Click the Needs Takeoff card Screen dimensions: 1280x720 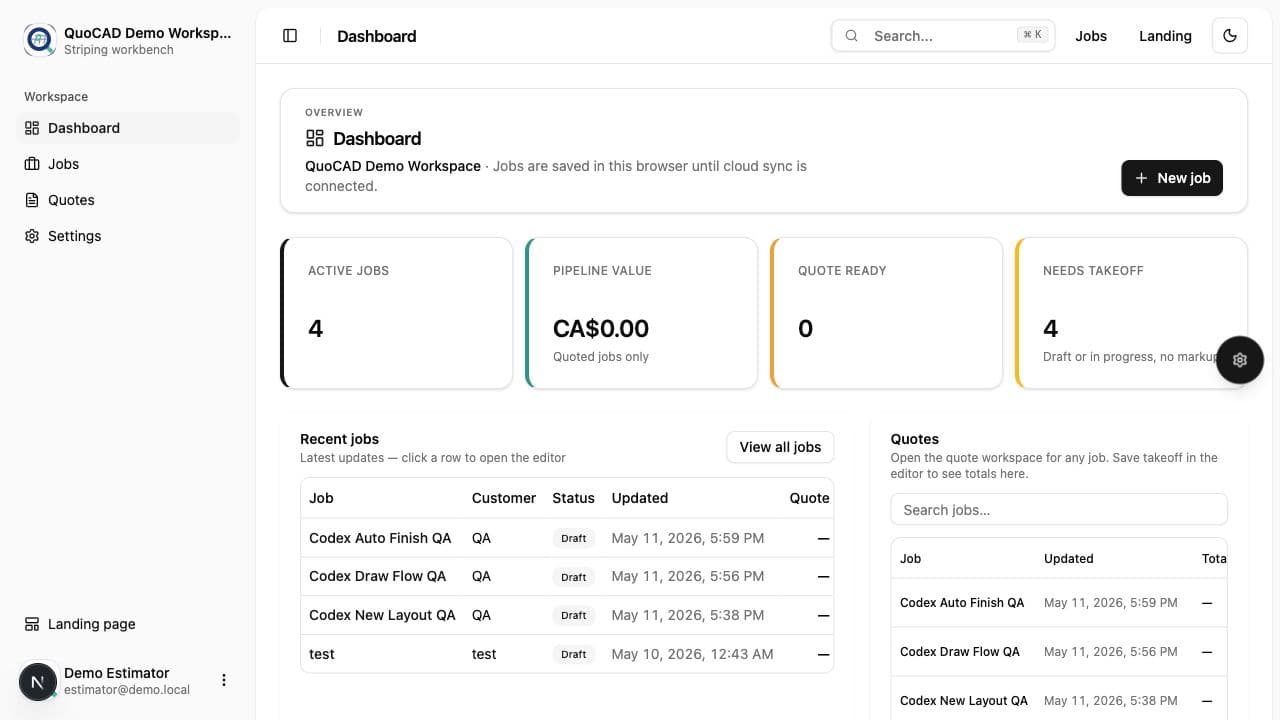point(1132,312)
